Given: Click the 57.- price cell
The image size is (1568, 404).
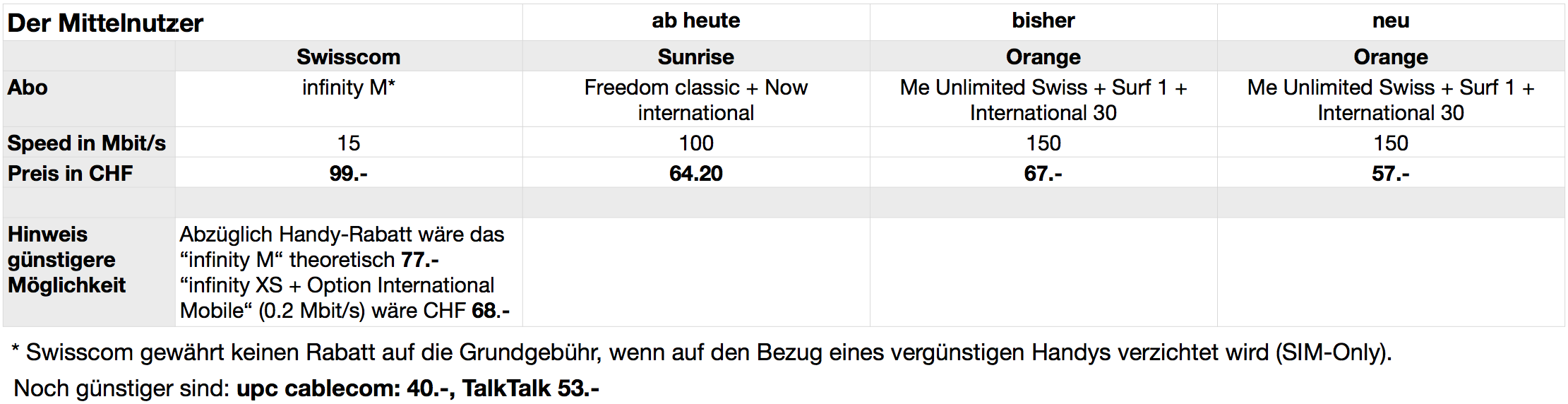Looking at the screenshot, I should [x=1390, y=173].
